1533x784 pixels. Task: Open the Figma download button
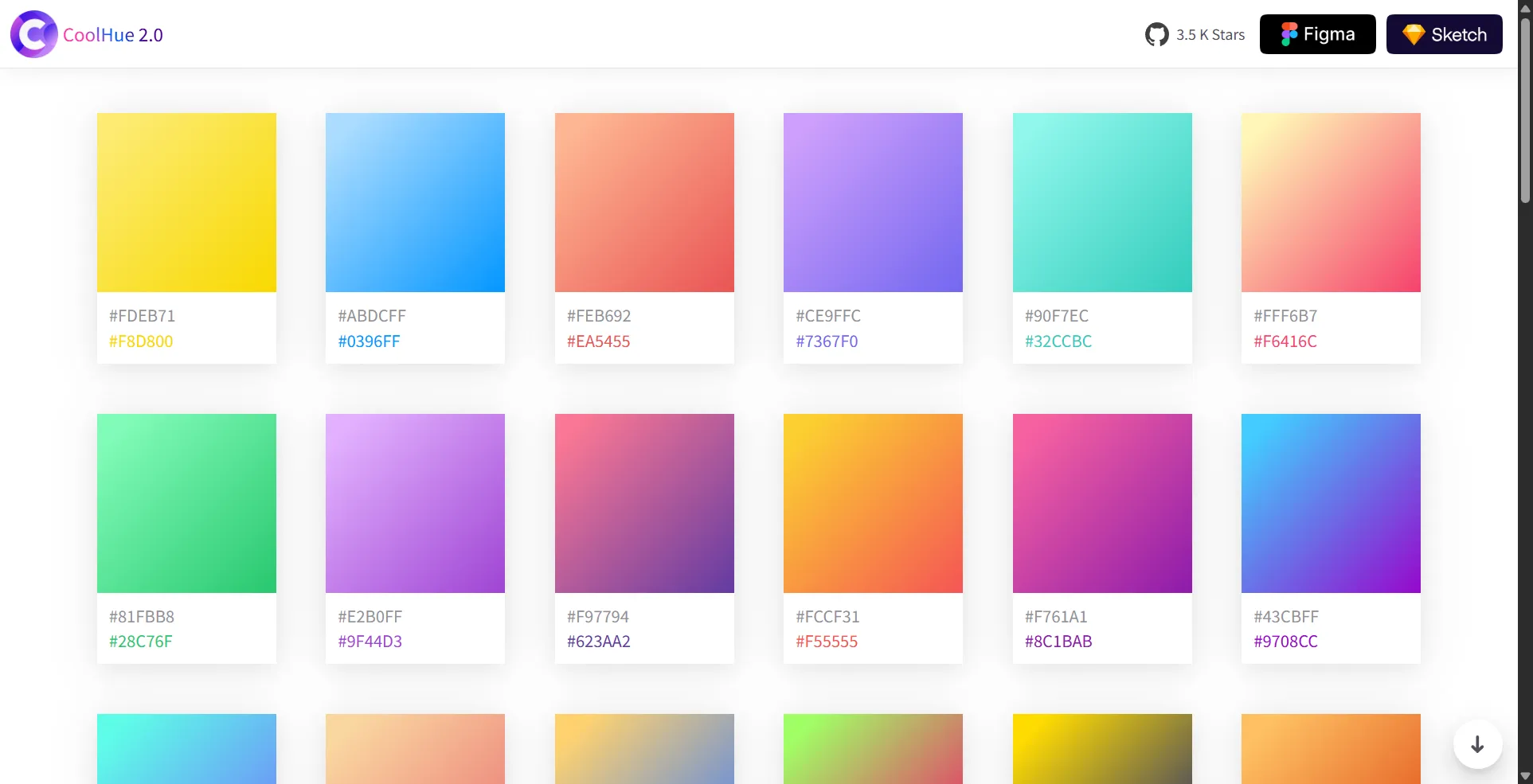pyautogui.click(x=1317, y=34)
